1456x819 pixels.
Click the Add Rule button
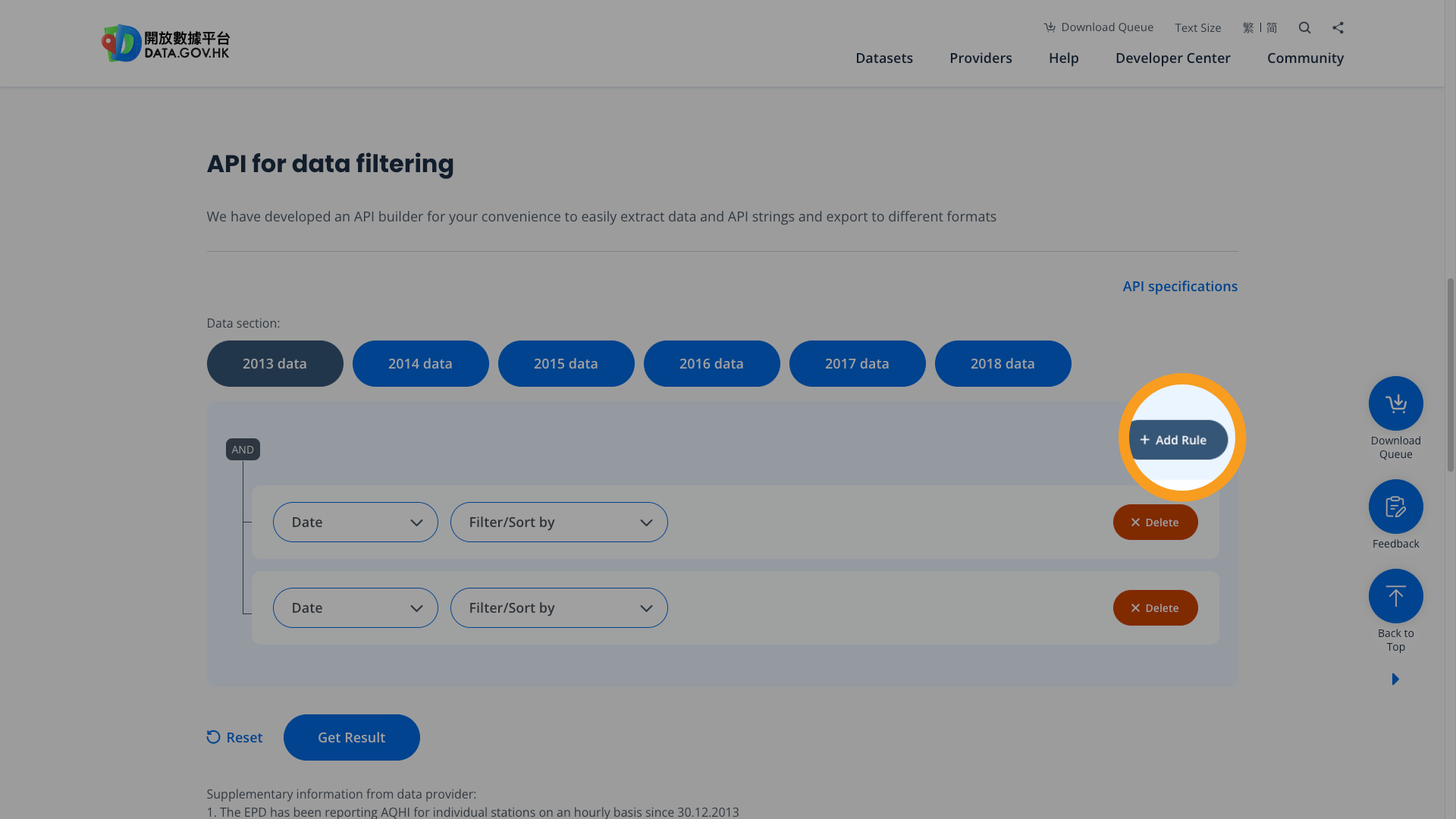[1177, 440]
